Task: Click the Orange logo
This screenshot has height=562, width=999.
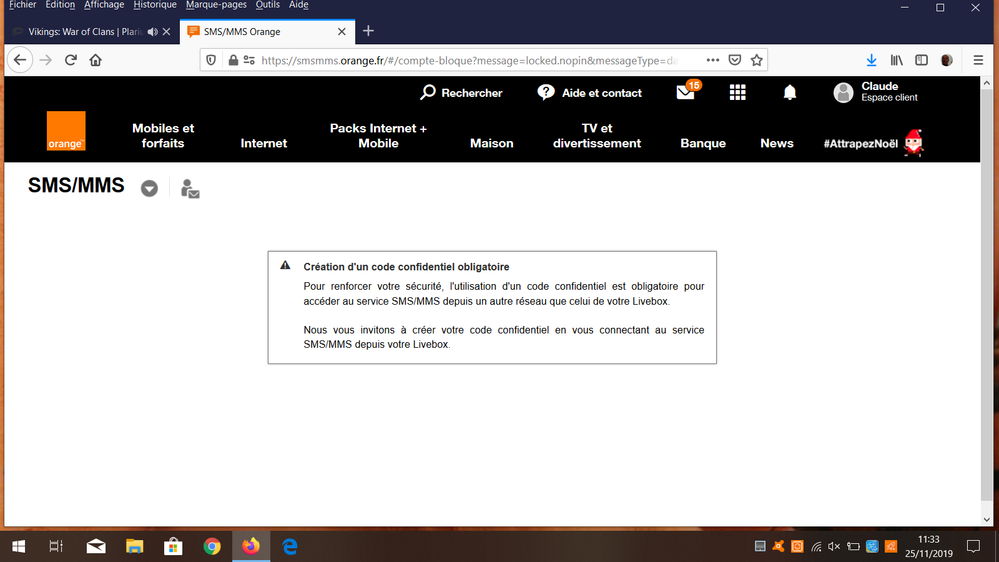Action: click(x=66, y=131)
